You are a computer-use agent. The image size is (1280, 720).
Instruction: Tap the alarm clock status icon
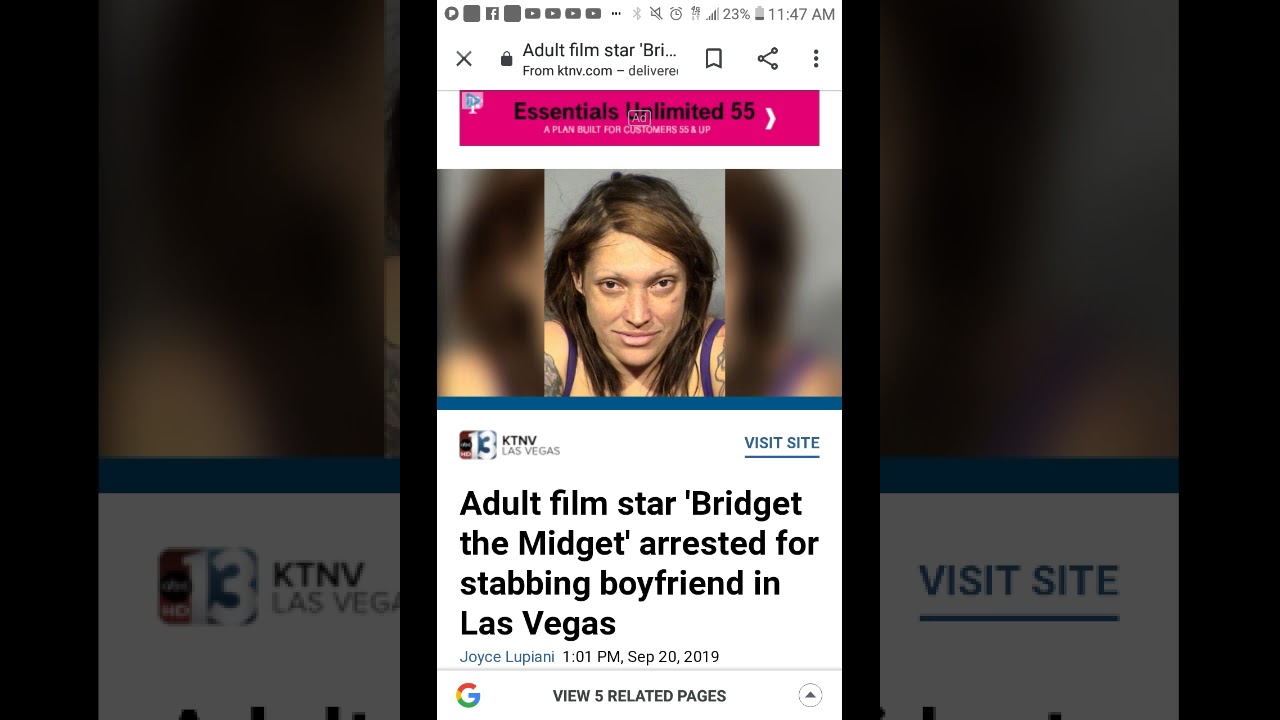point(676,14)
